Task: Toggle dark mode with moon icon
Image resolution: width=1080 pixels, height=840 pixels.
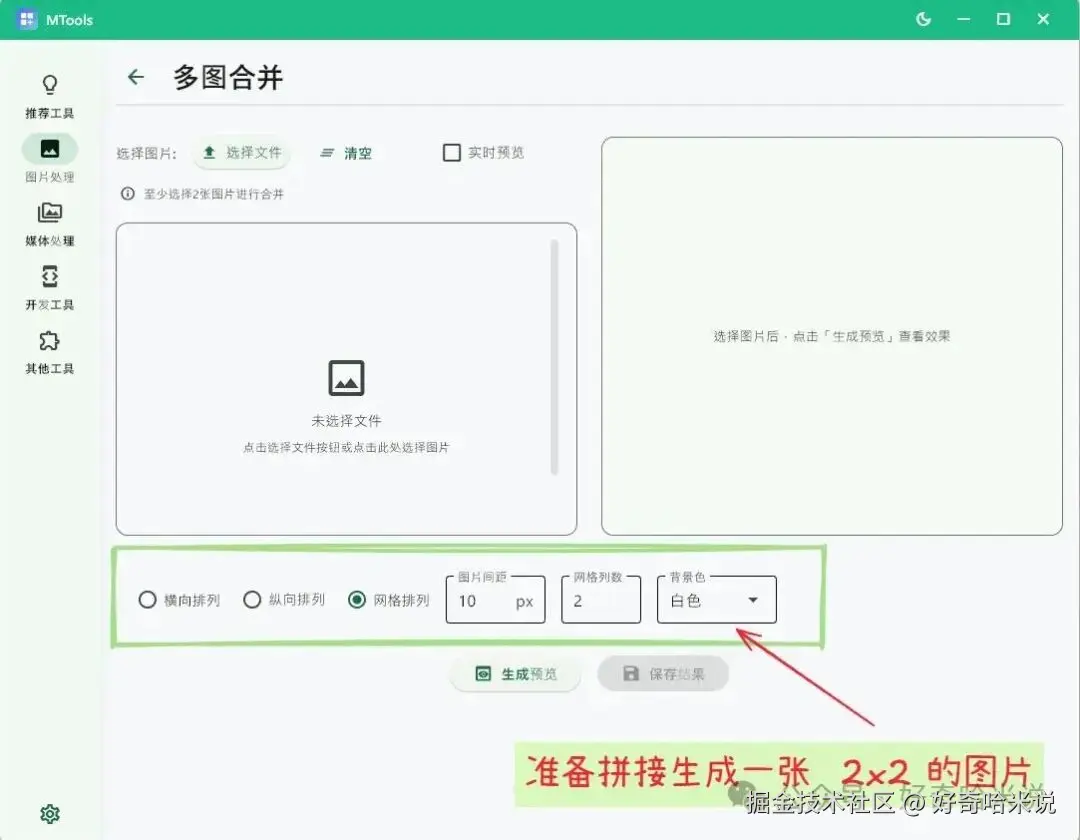Action: [922, 19]
